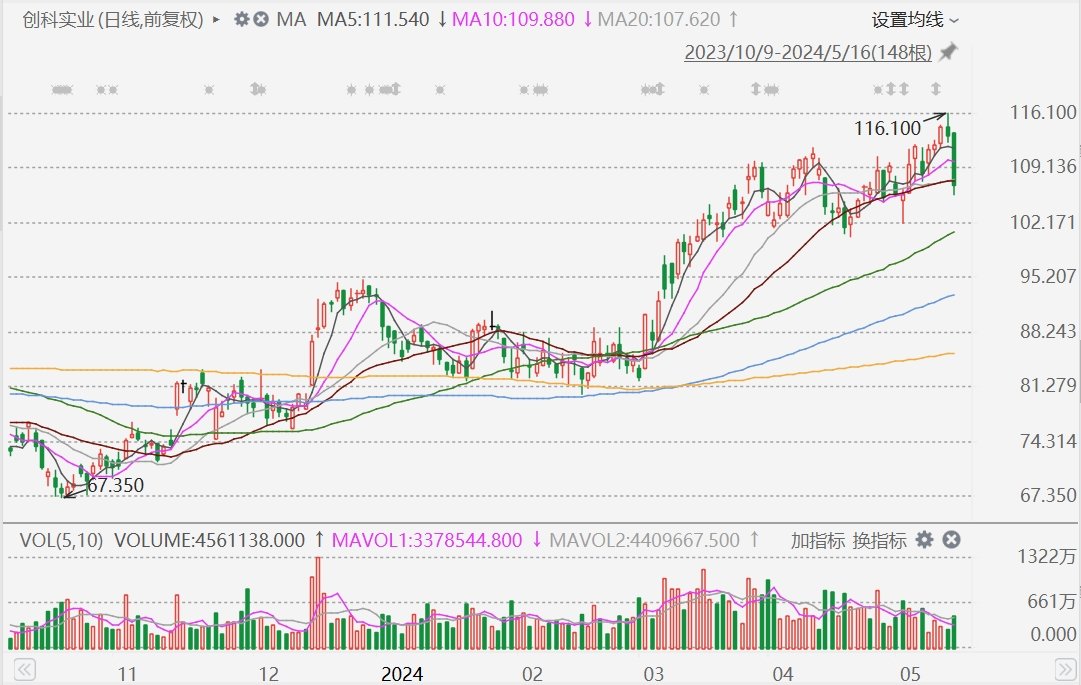Image resolution: width=1081 pixels, height=685 pixels.
Task: Click the MAVOL2:4409667.500 readout
Action: (644, 540)
